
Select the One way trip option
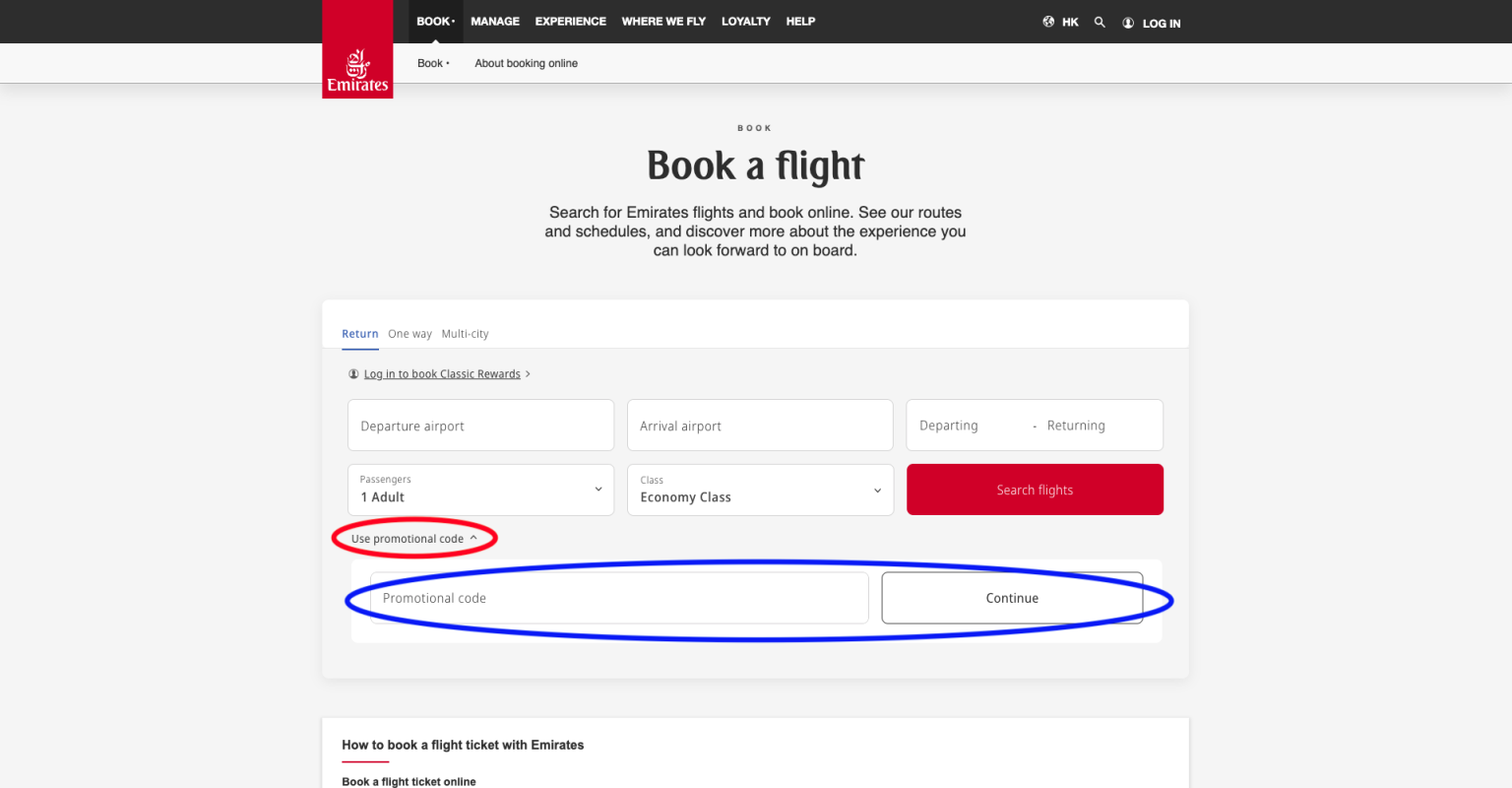409,333
